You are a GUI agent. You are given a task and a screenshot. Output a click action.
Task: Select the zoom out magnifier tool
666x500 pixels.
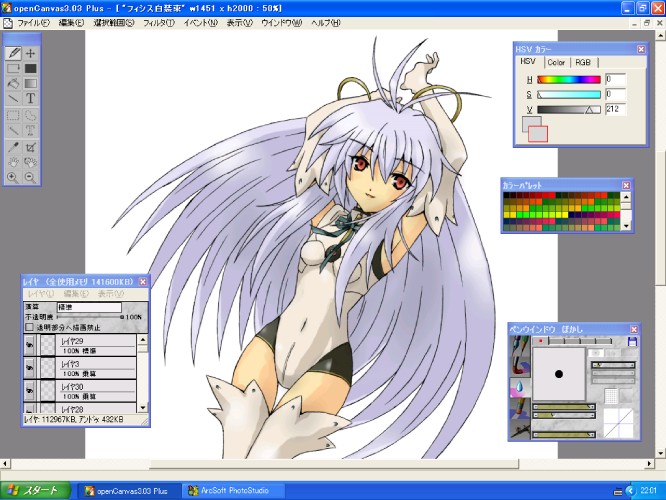[30, 177]
